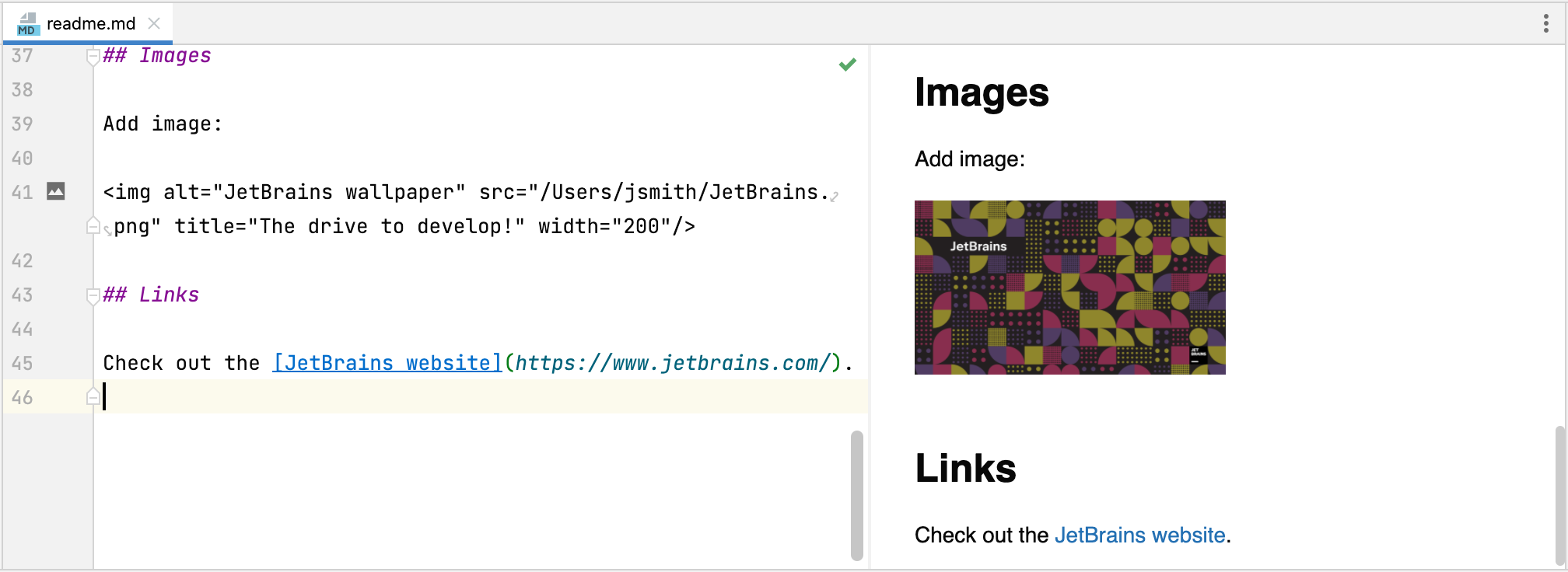
Task: Click line number 43 in the gutter
Action: tap(22, 295)
